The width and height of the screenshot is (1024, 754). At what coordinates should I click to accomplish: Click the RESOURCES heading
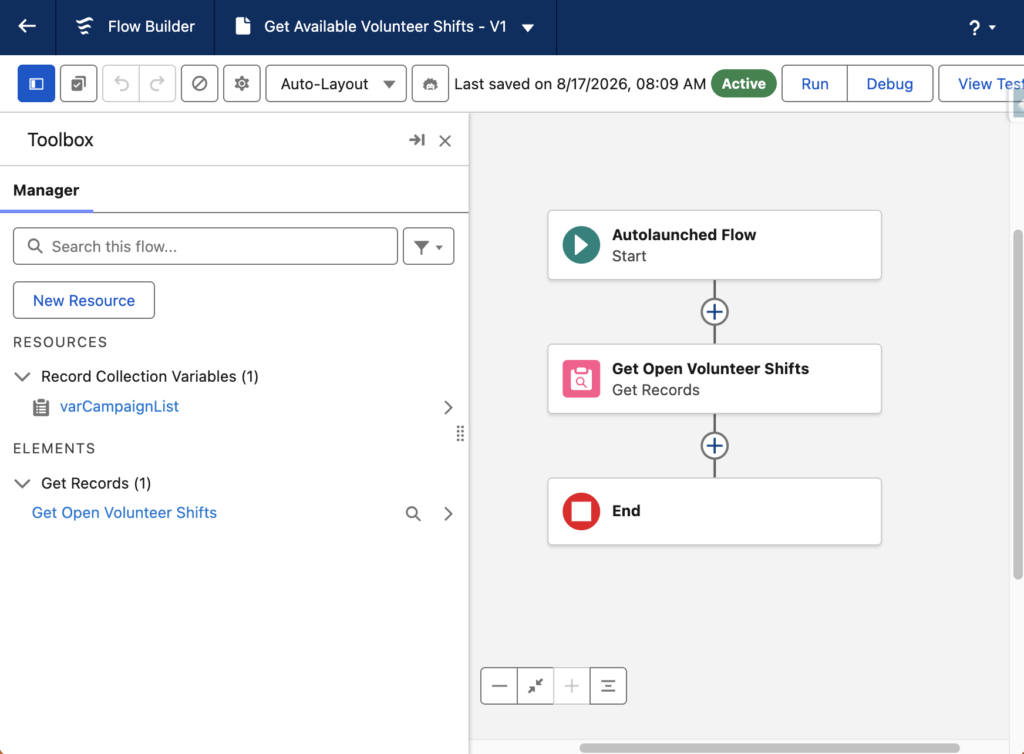[60, 342]
